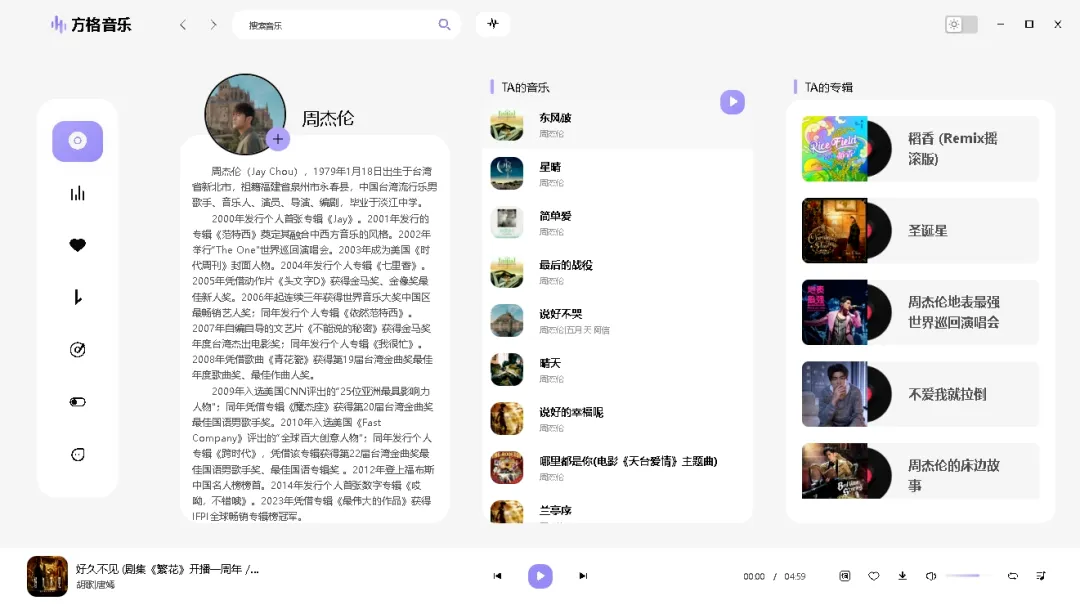Skip to next track
This screenshot has width=1080, height=605.
(583, 576)
